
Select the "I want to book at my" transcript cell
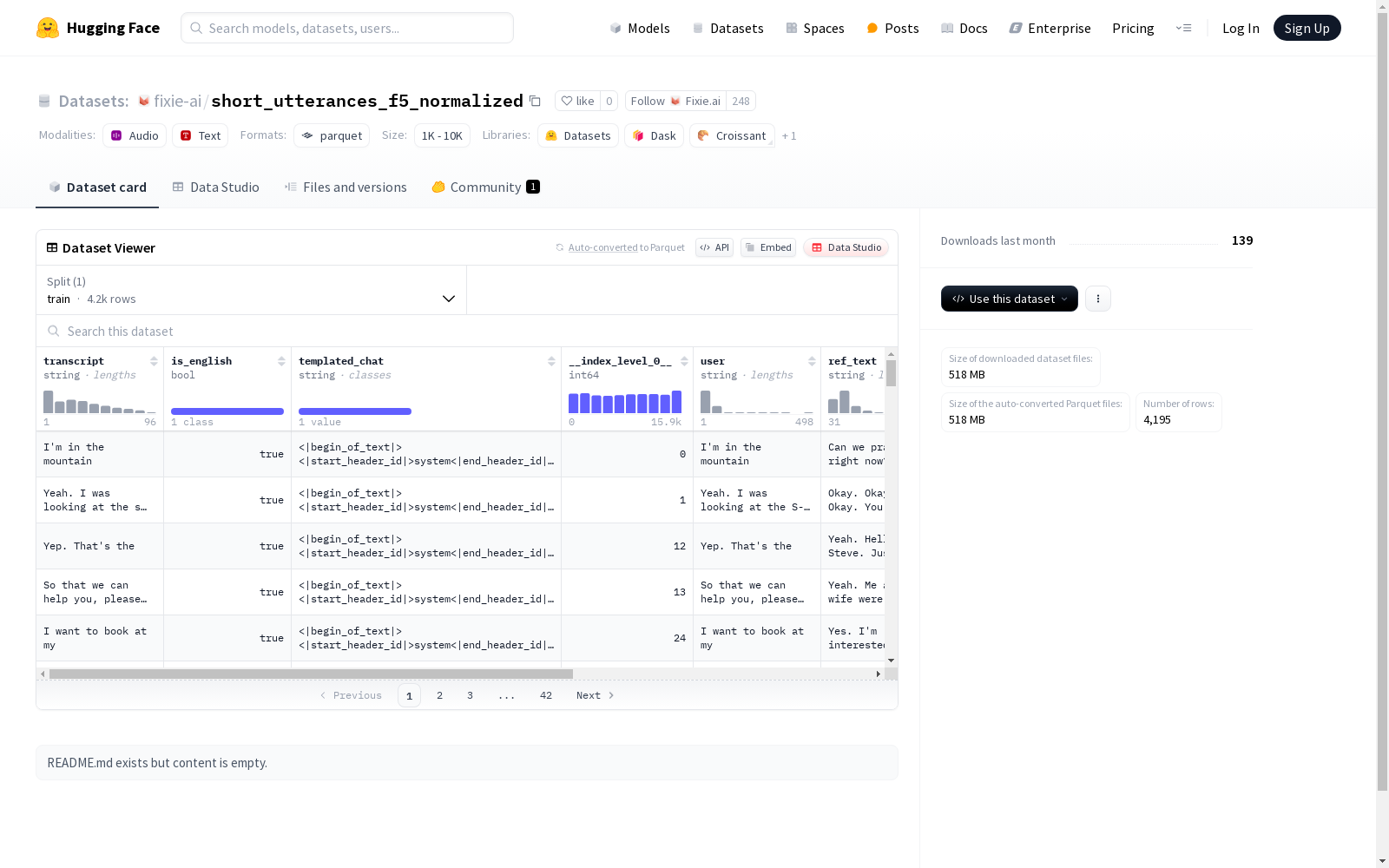pyautogui.click(x=100, y=638)
